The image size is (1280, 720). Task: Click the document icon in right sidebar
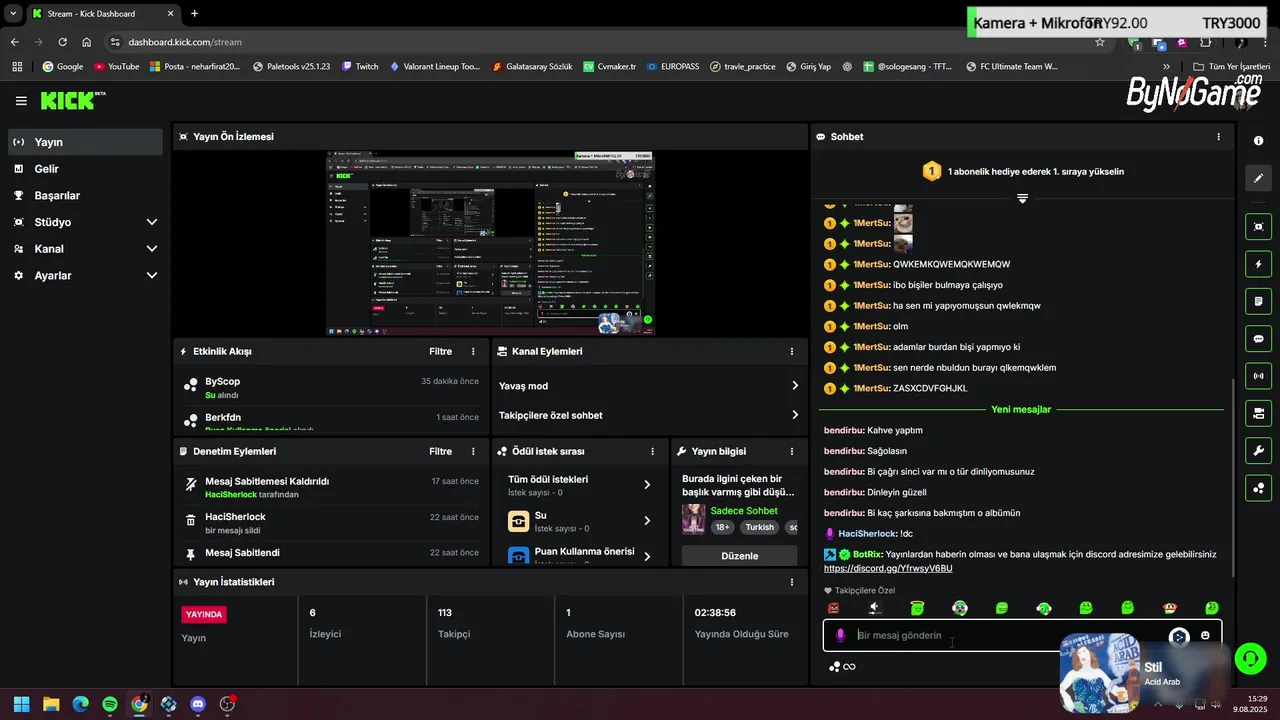coord(1258,301)
